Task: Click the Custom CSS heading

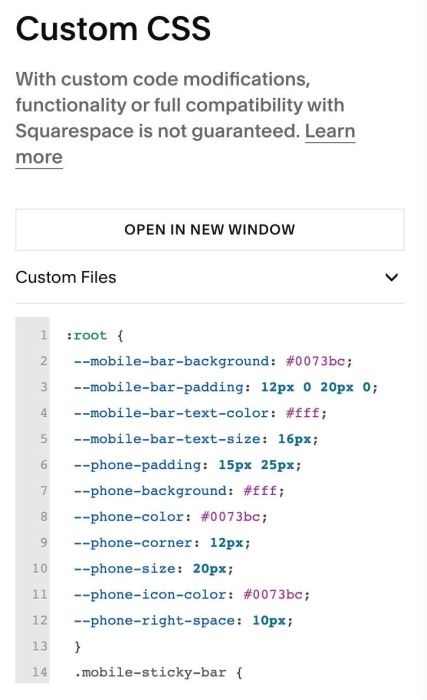Action: click(x=113, y=29)
